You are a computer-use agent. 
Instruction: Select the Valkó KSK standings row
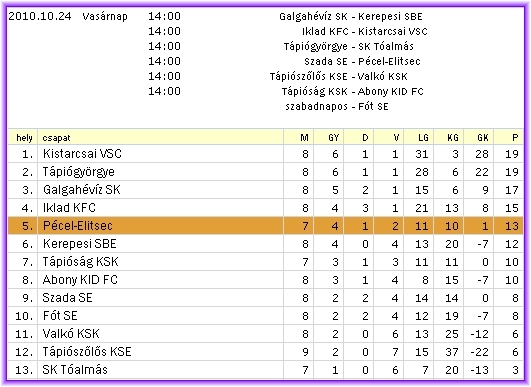pyautogui.click(x=266, y=334)
